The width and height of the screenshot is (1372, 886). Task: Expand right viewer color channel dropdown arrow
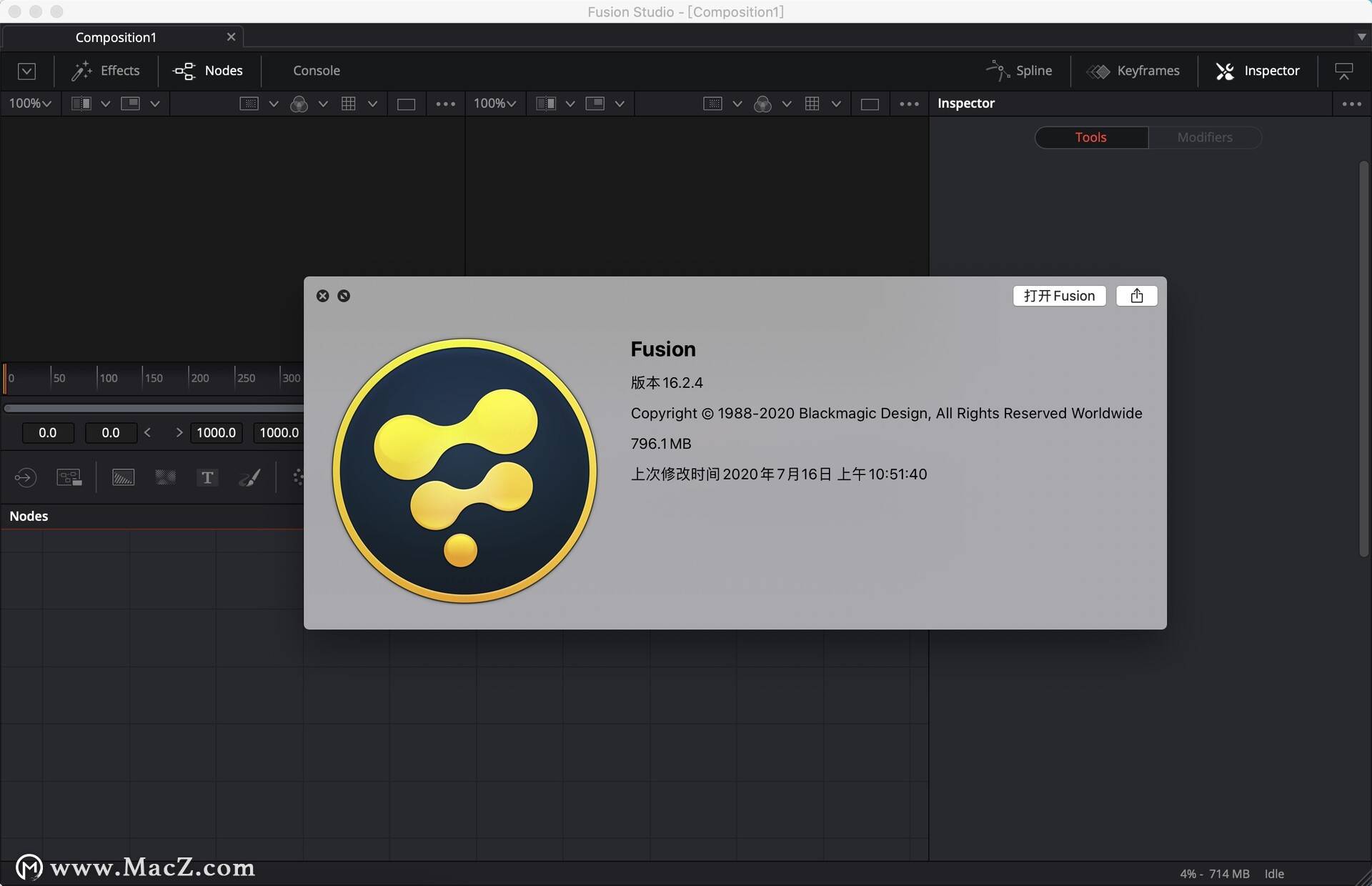coord(787,104)
